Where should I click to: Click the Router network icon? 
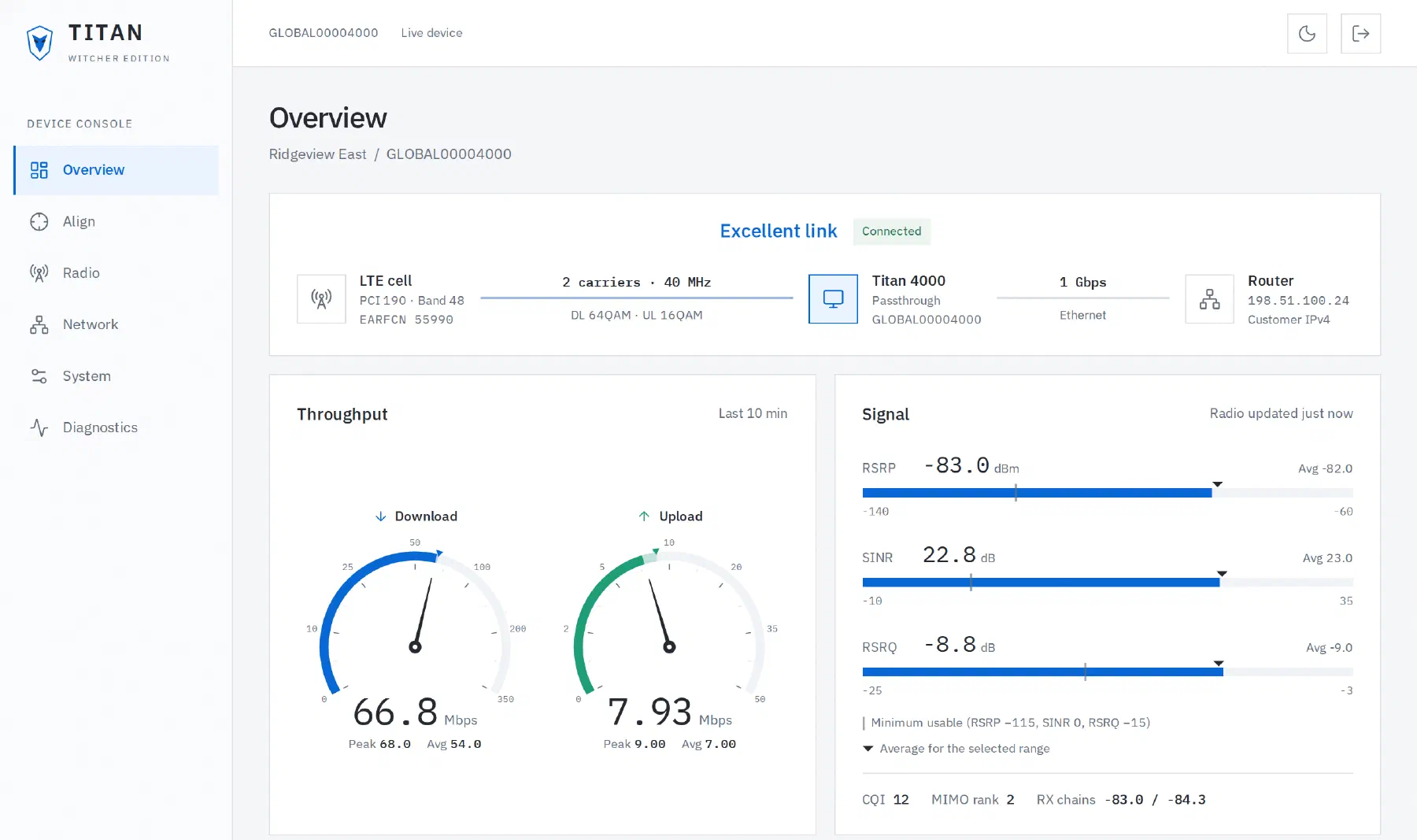pos(1210,299)
